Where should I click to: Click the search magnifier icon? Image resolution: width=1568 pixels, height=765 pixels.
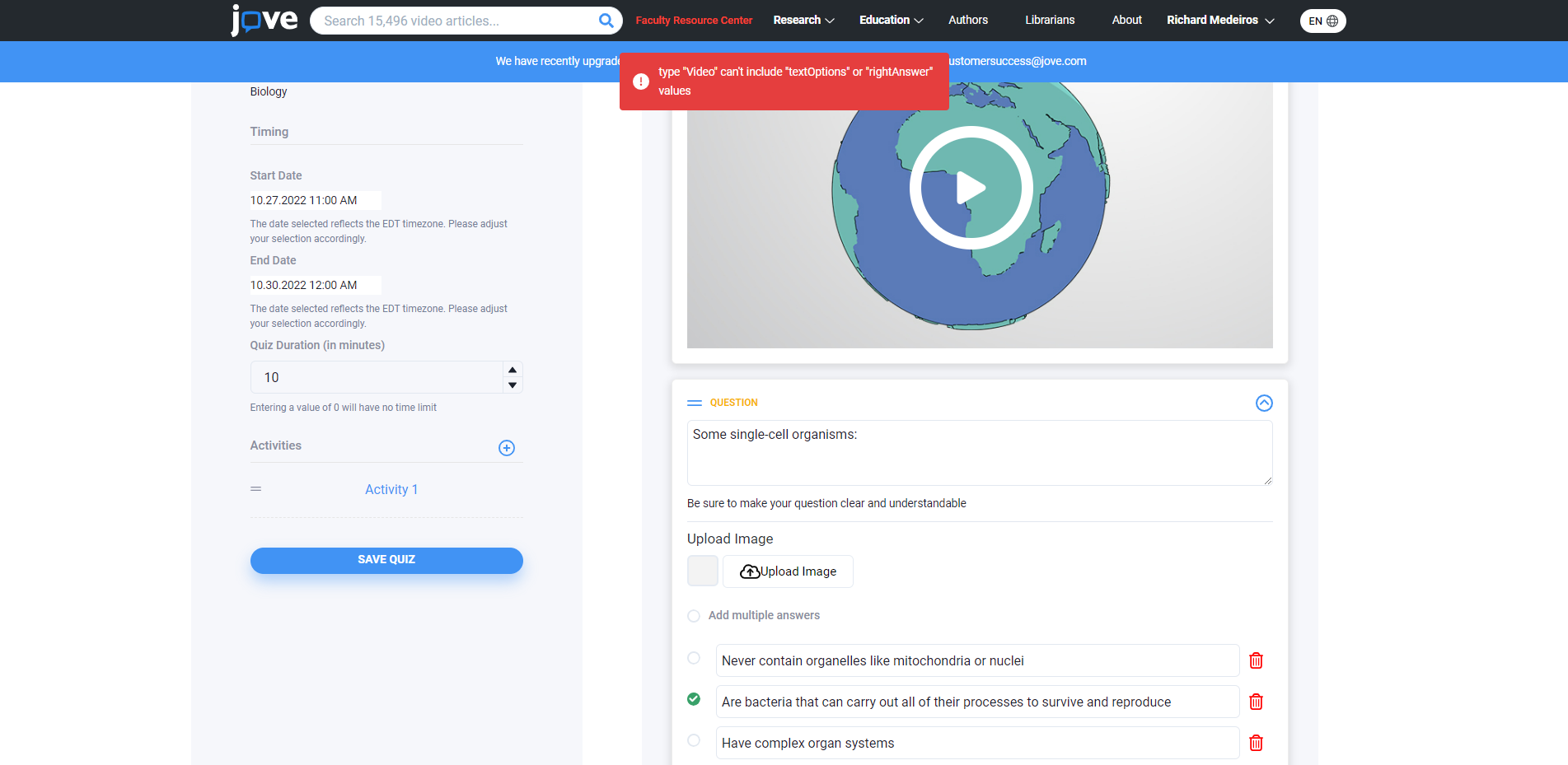pos(606,21)
